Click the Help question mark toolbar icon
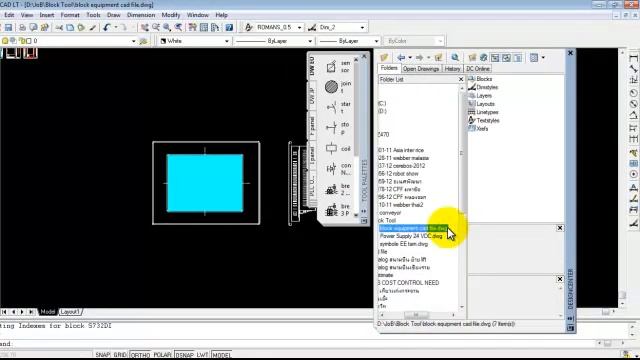The image size is (640, 360). tap(229, 27)
